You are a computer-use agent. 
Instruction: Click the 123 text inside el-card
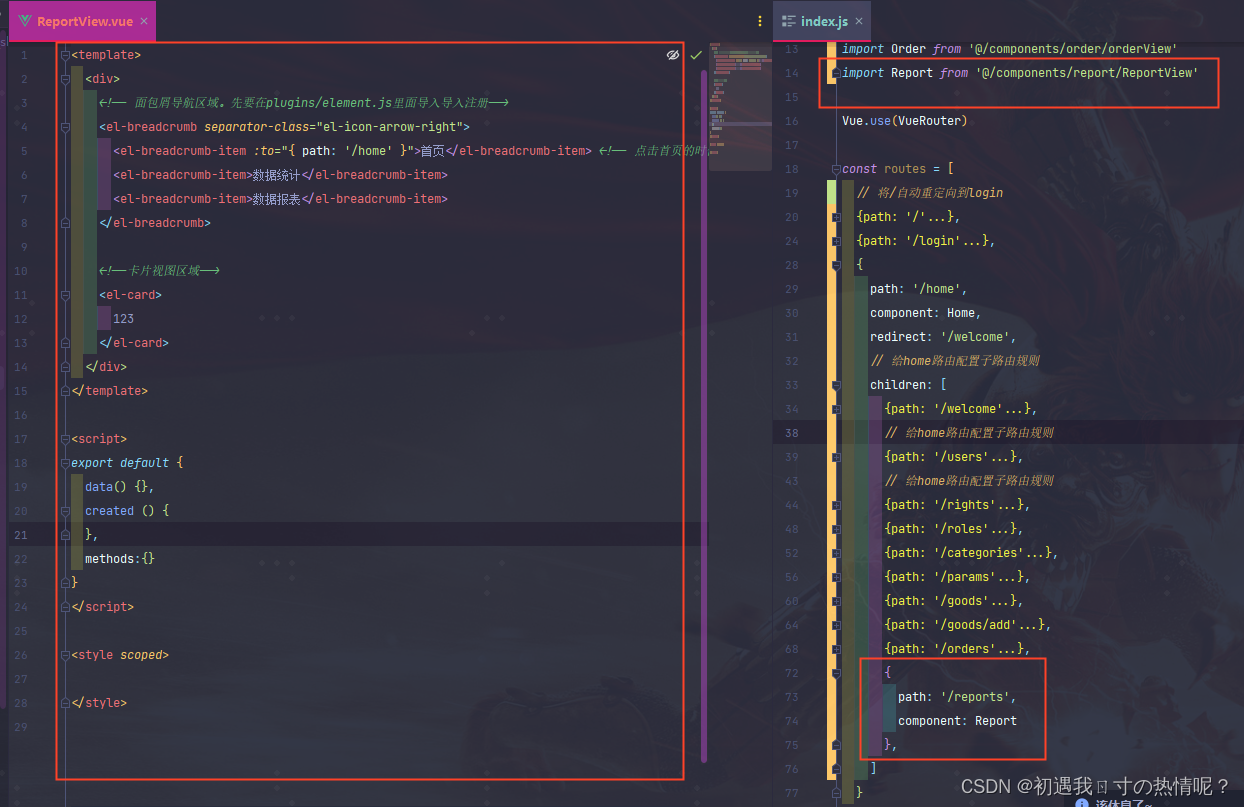(123, 319)
